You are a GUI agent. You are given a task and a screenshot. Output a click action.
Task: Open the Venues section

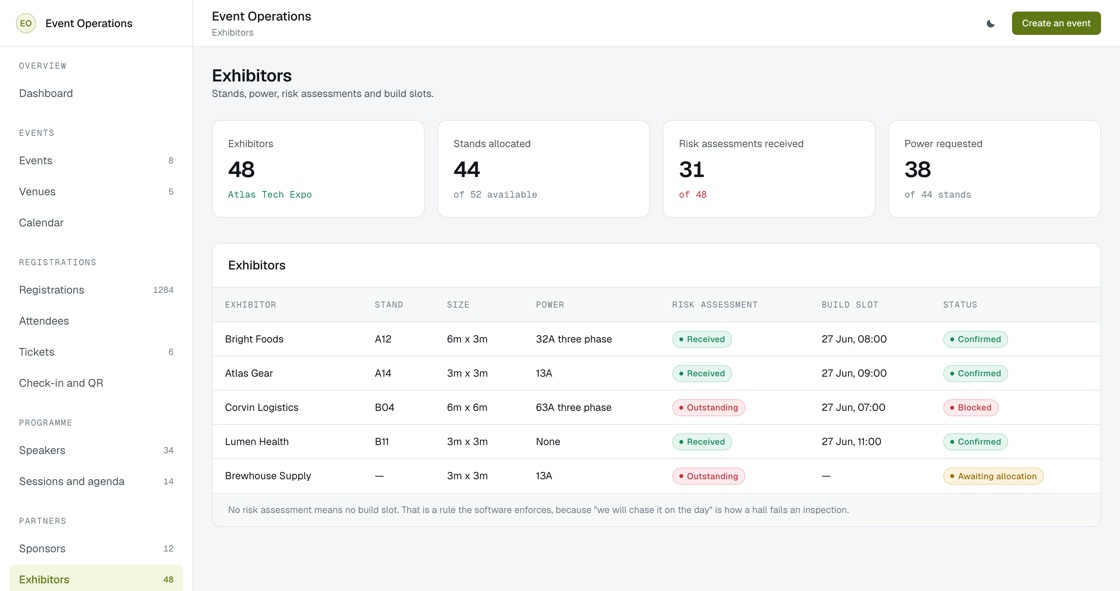tap(96, 192)
